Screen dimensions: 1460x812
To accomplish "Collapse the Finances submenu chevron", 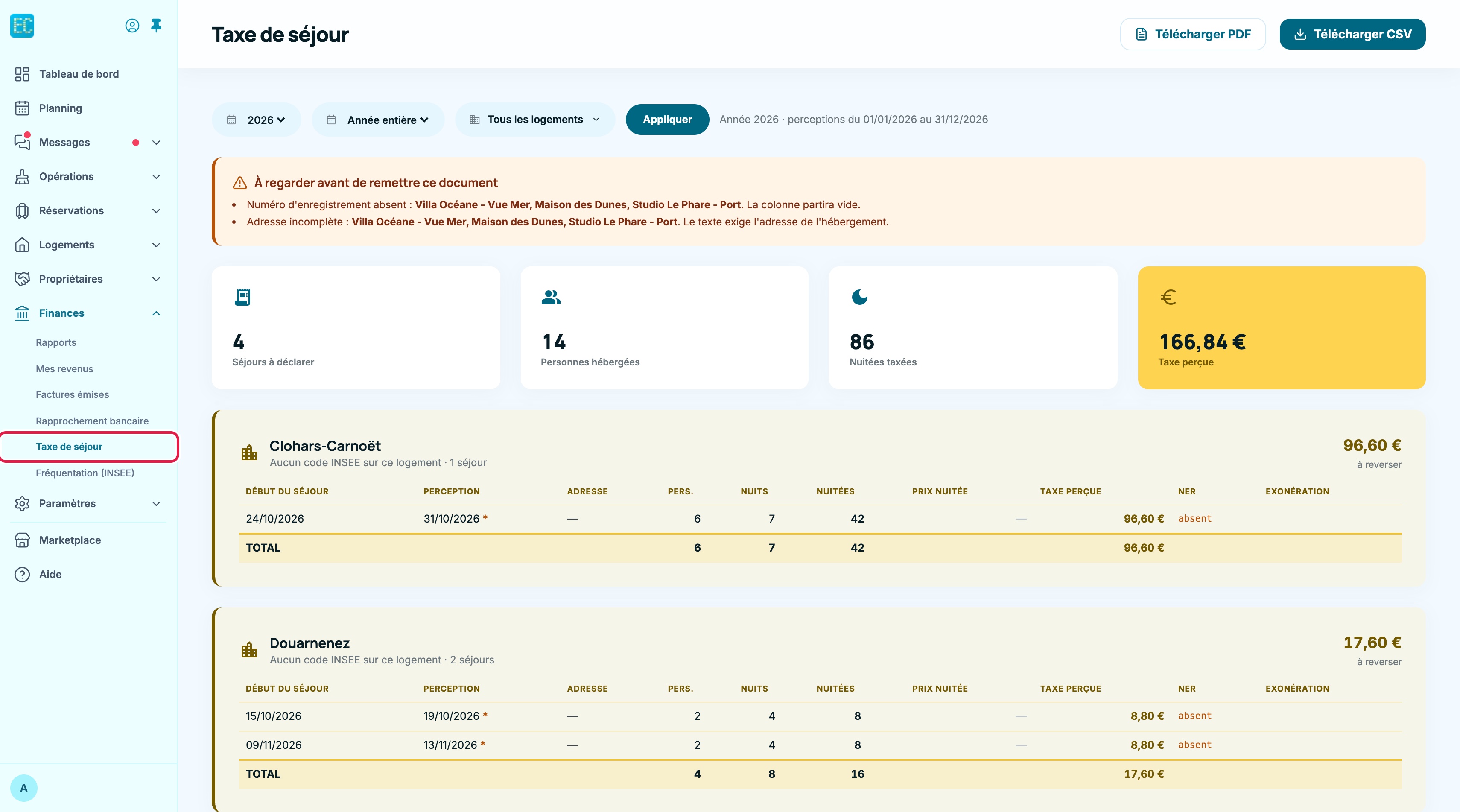I will (x=156, y=313).
